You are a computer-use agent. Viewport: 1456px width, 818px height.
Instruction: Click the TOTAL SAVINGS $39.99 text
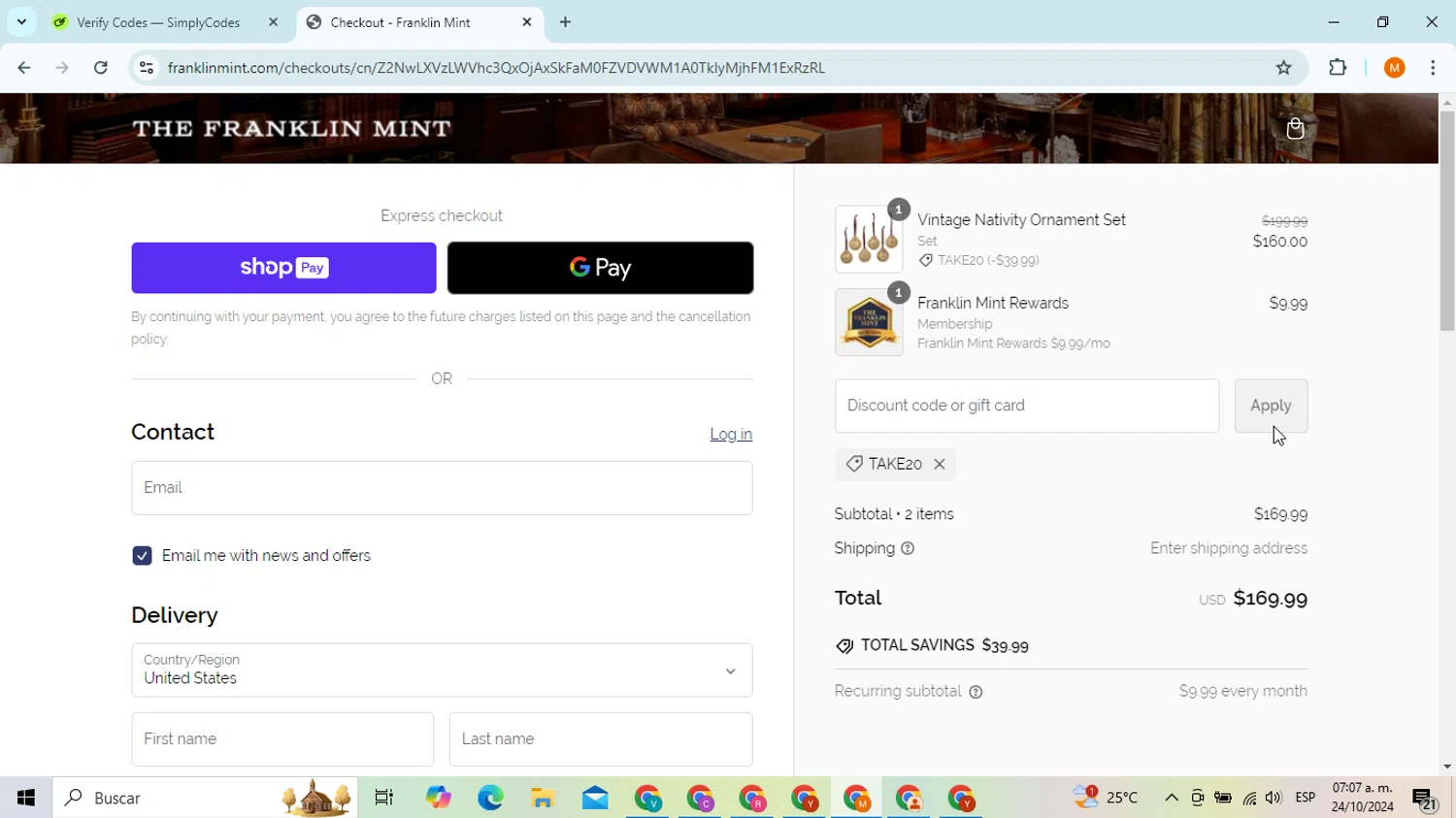[x=944, y=645]
